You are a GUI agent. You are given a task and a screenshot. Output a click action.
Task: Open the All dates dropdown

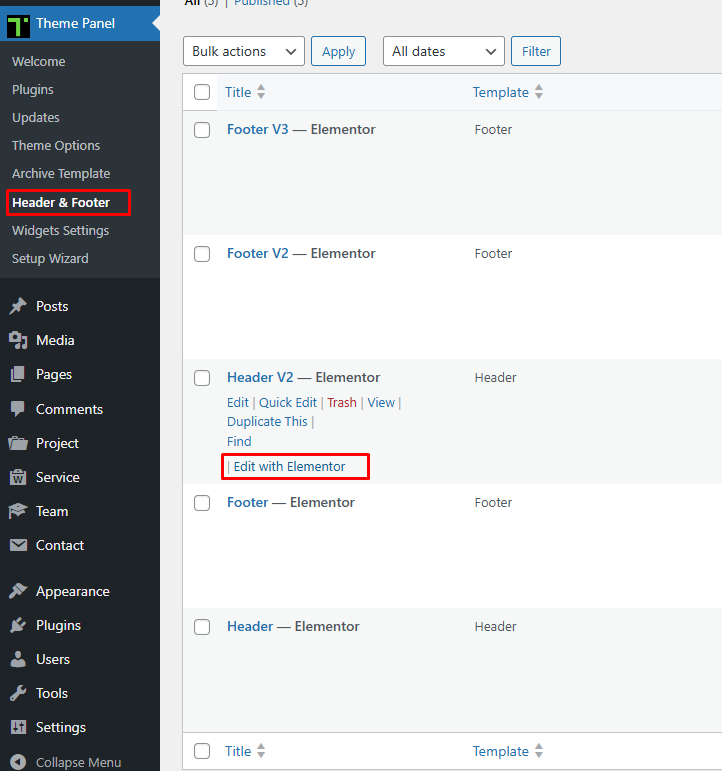pyautogui.click(x=444, y=51)
